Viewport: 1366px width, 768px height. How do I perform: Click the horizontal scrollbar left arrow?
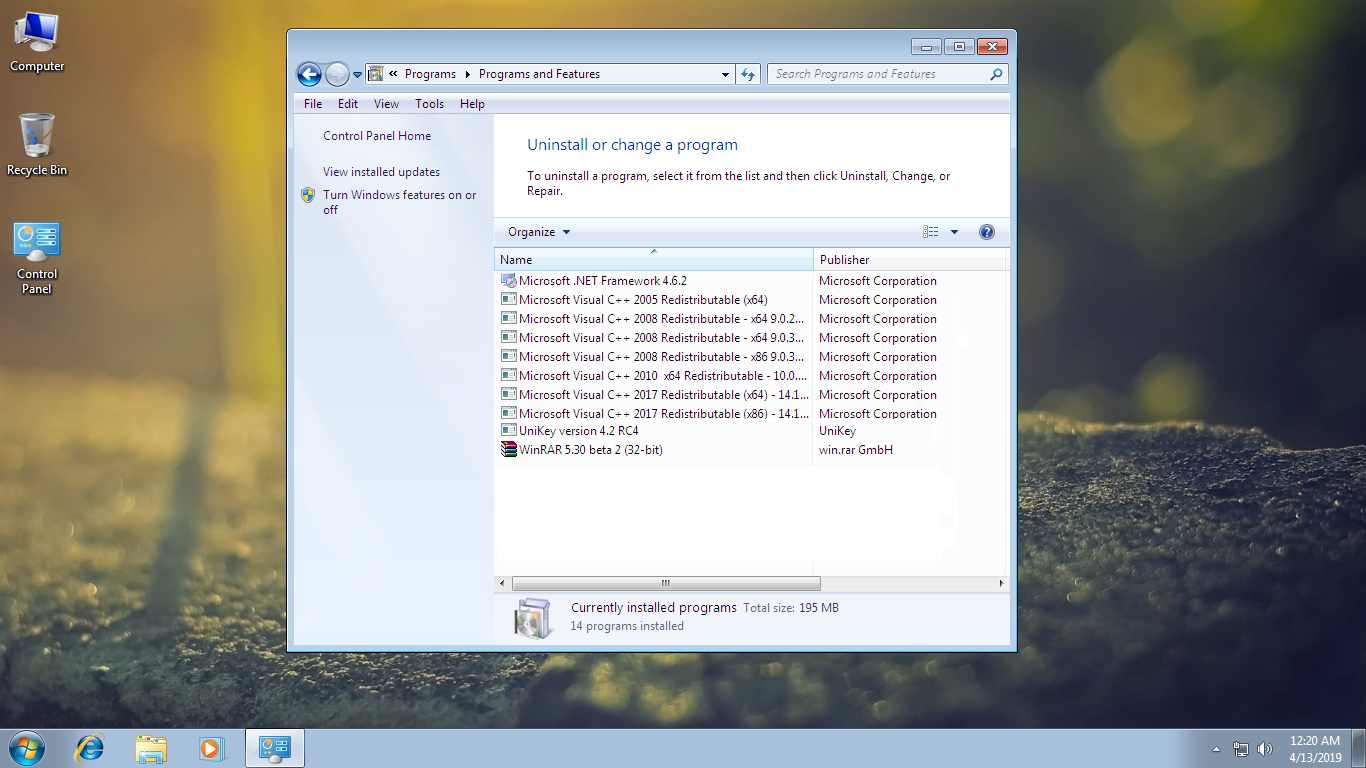coord(503,583)
